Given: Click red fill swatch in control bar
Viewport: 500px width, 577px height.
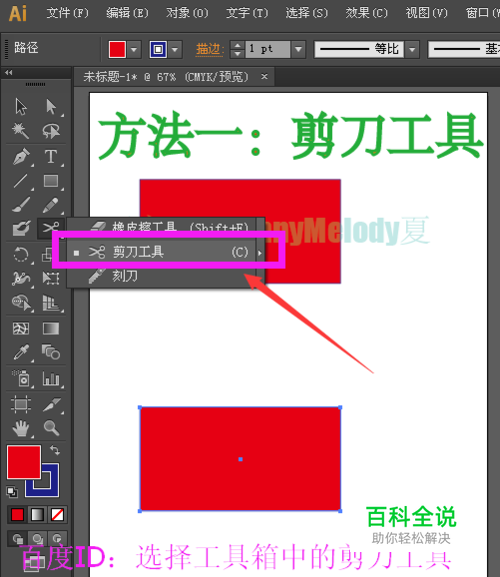Looking at the screenshot, I should click(117, 49).
